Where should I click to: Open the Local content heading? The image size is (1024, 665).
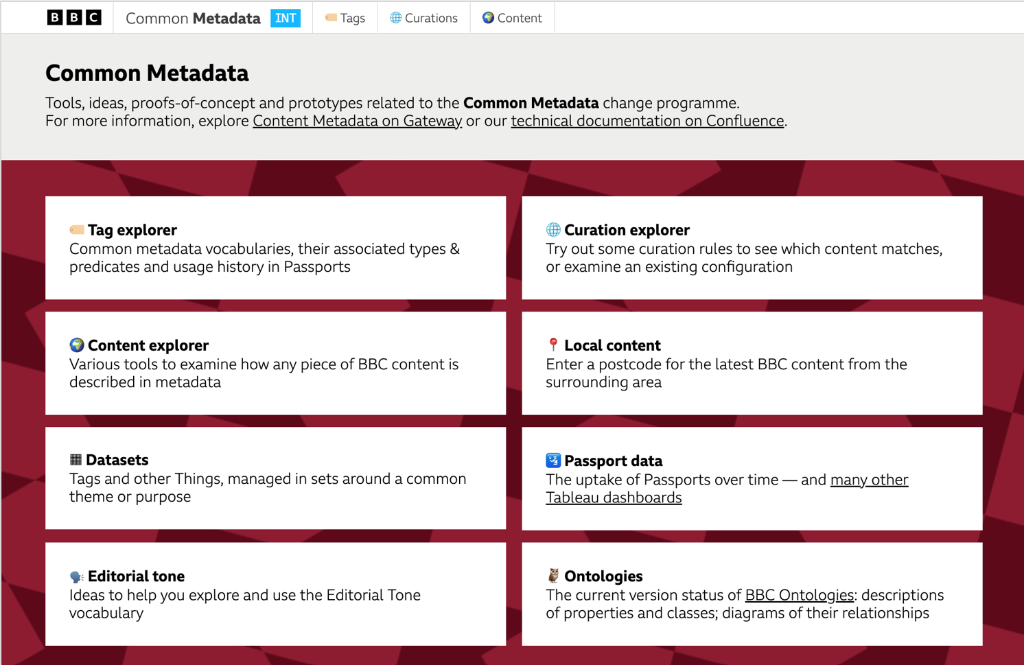613,345
